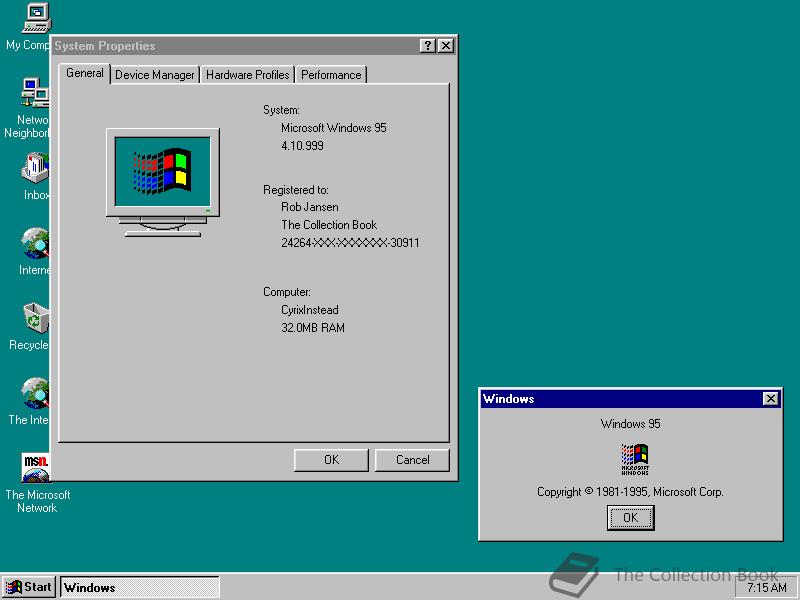Open the My Computer desktop icon
Screen dimensions: 800x600
pyautogui.click(x=34, y=18)
